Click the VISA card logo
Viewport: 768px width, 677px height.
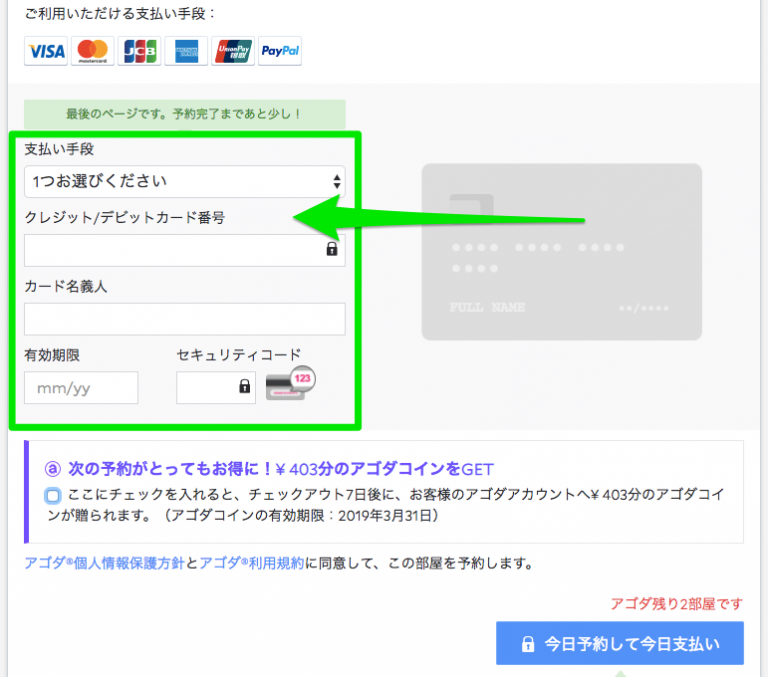coord(45,51)
